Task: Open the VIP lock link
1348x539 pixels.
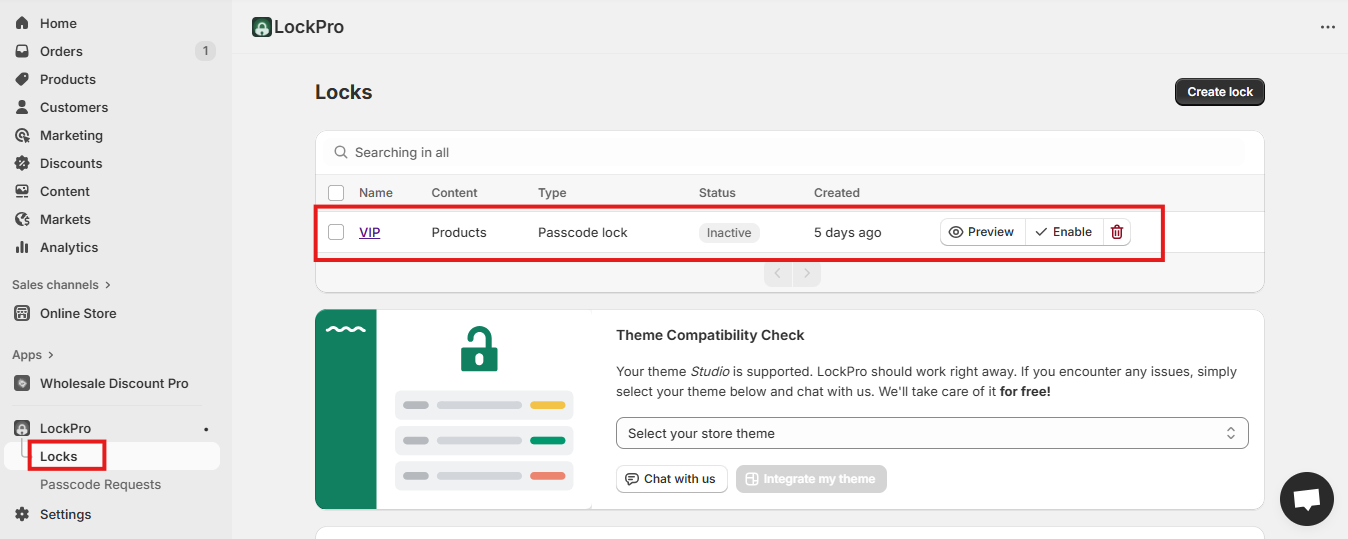Action: click(x=369, y=232)
